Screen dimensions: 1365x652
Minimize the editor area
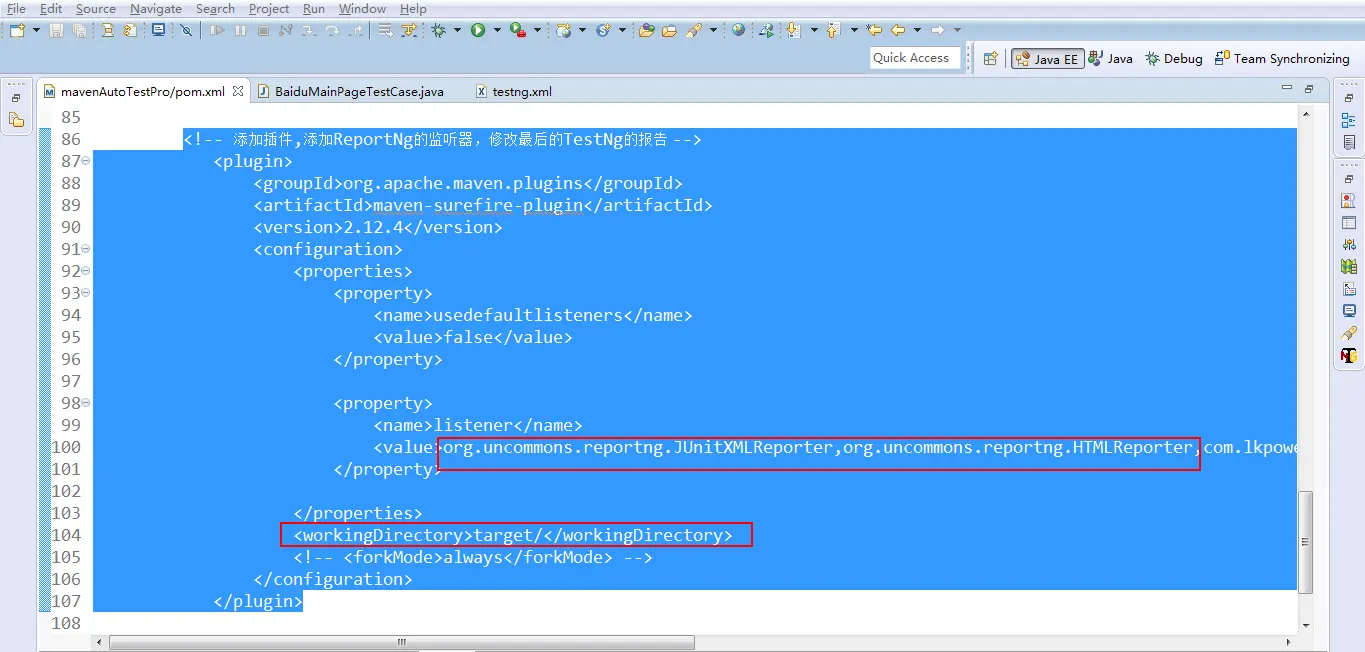[x=1287, y=89]
